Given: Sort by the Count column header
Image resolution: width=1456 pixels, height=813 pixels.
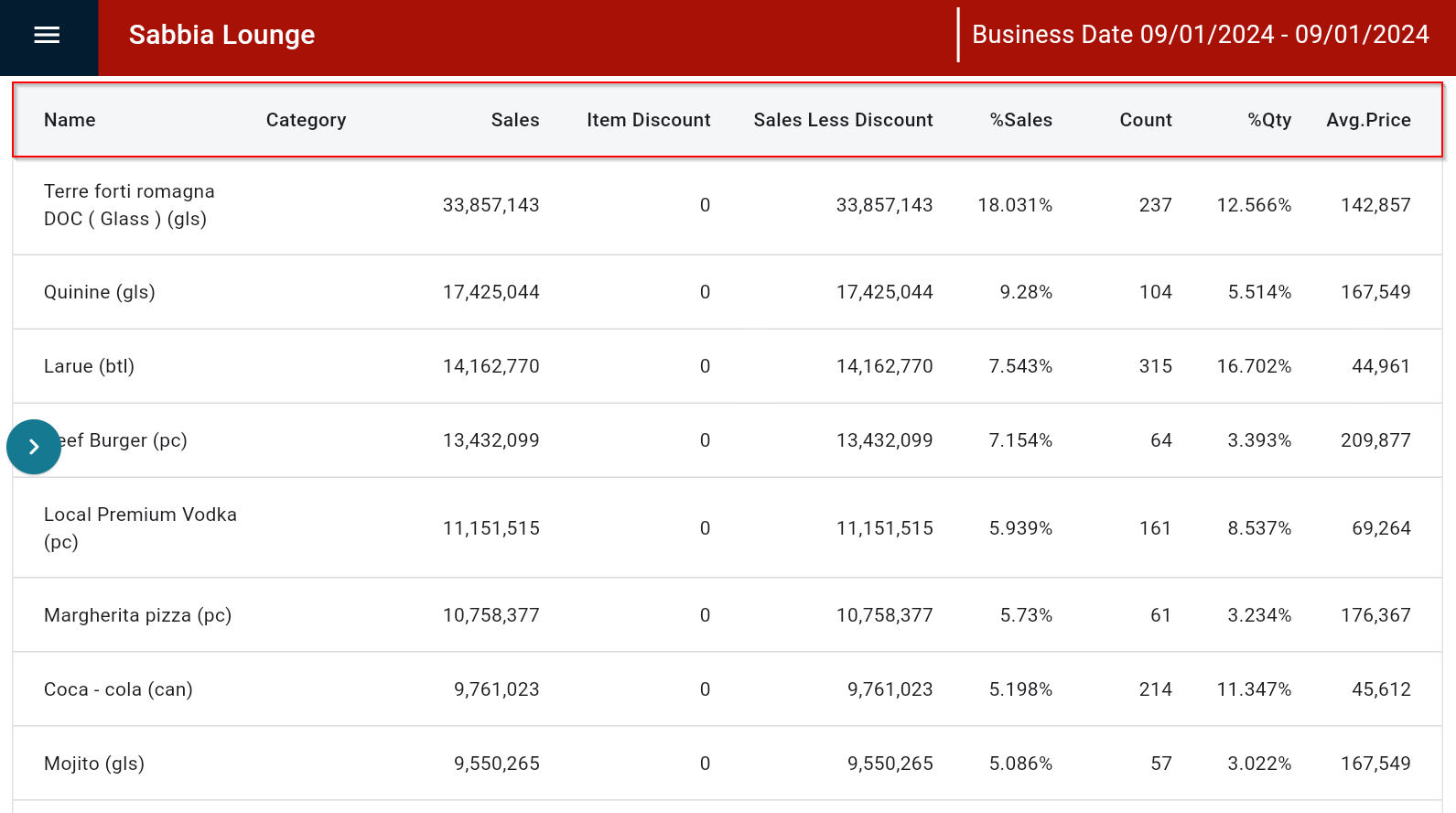Looking at the screenshot, I should pos(1145,120).
